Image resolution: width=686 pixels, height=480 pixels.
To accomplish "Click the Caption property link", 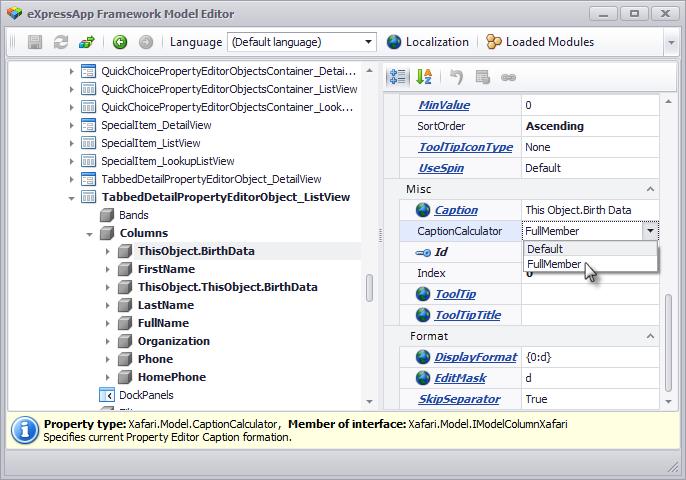I will click(456, 210).
